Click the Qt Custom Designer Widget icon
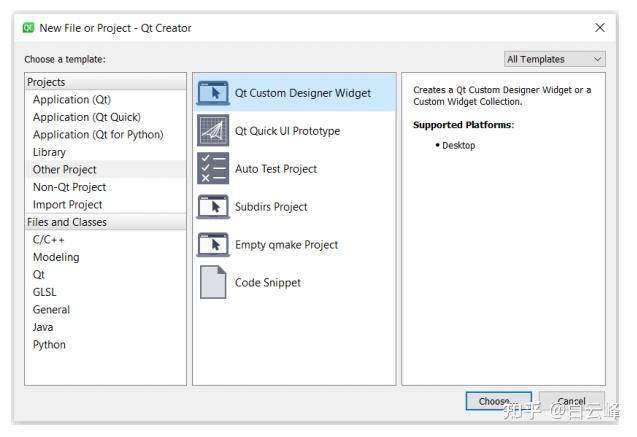Viewport: 637px width, 437px height. coord(213,93)
